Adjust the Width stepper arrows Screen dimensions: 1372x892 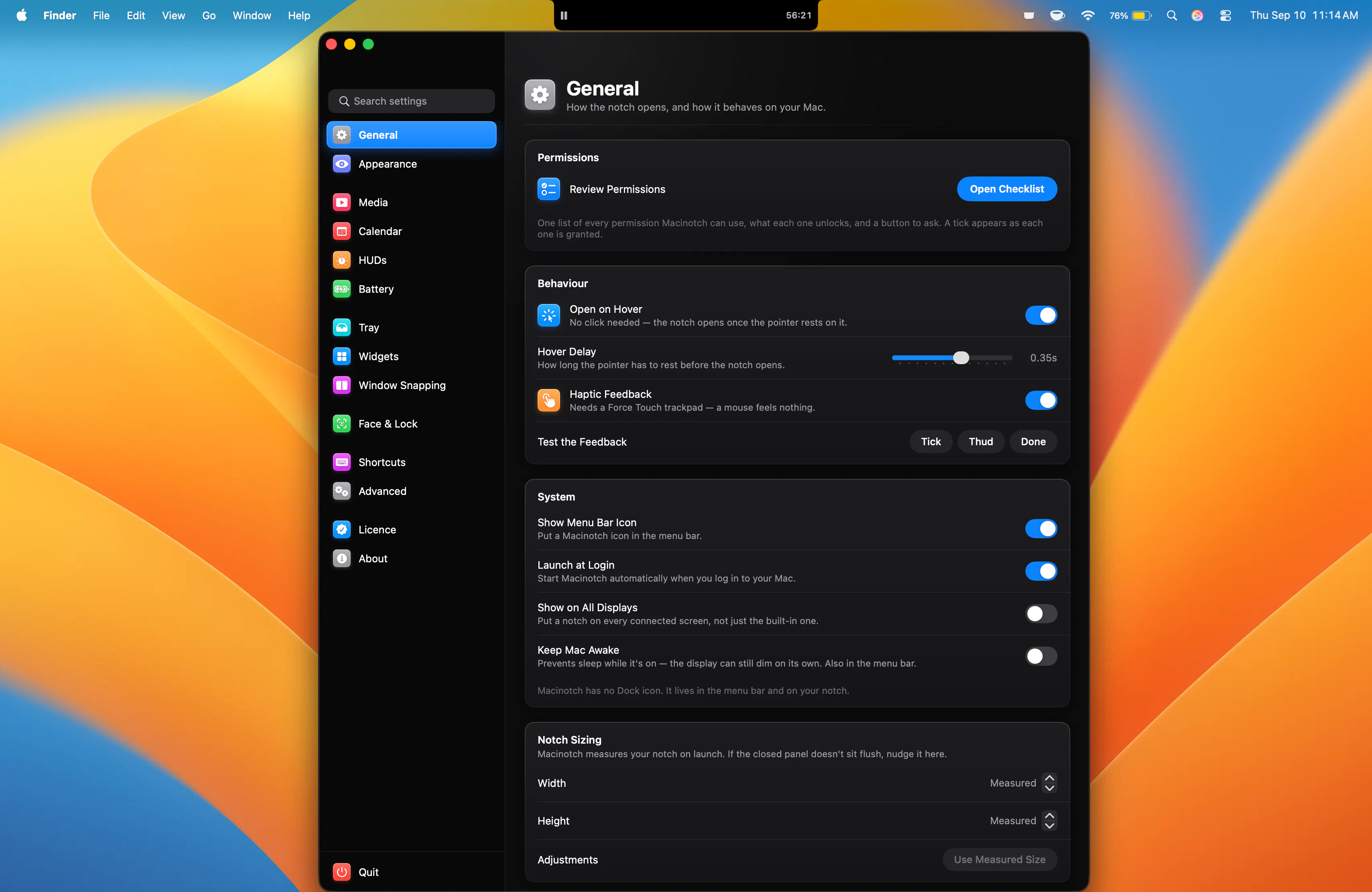pyautogui.click(x=1049, y=783)
